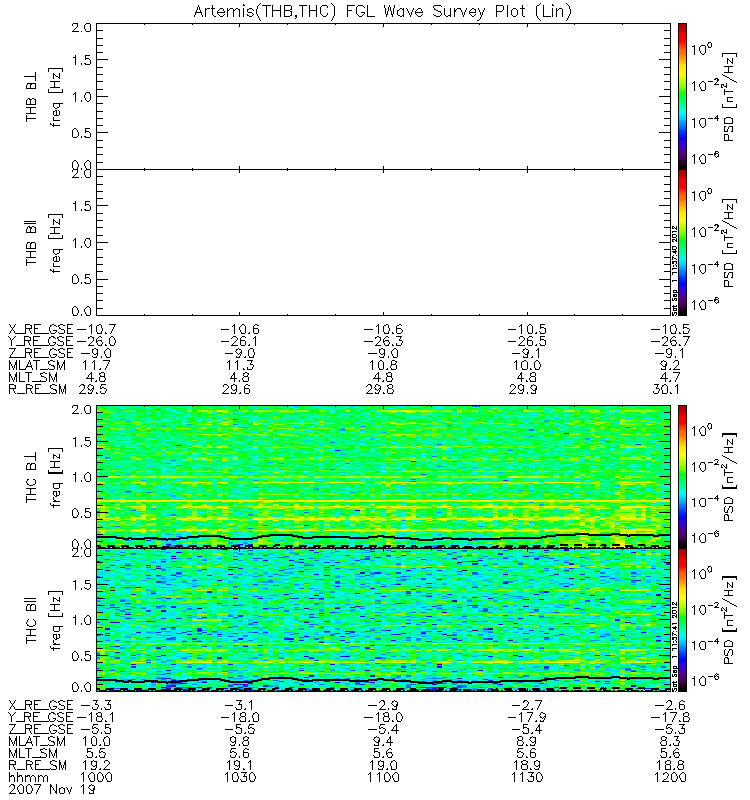Click X_RE_GSE value "-3.1"

[x=240, y=705]
